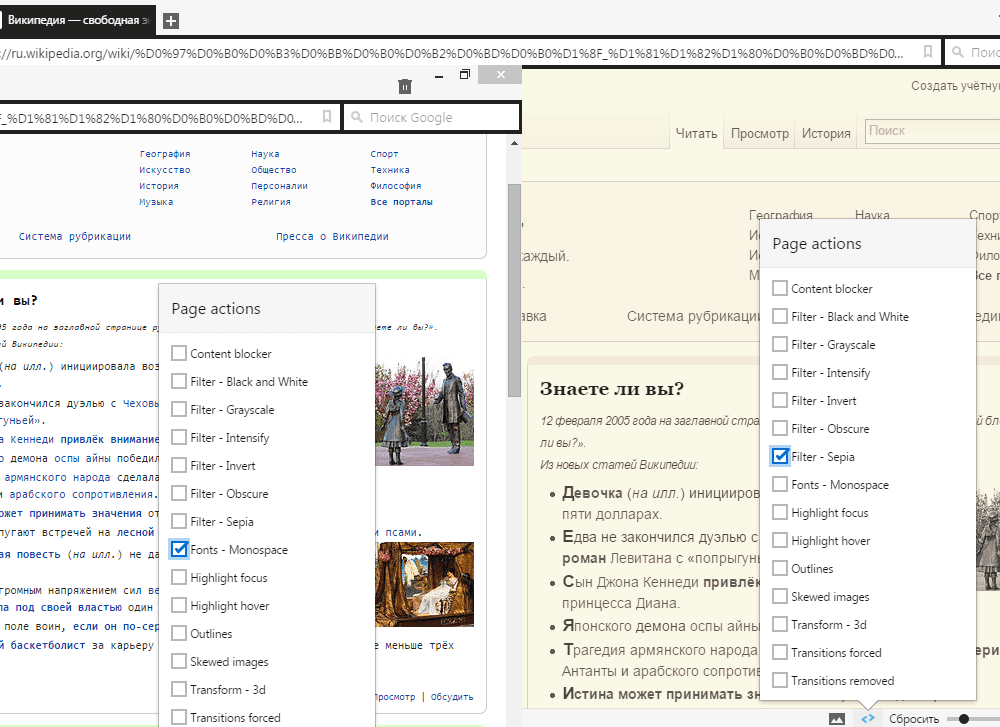Open the Персоналии portal link
This screenshot has width=1000, height=727.
click(279, 186)
